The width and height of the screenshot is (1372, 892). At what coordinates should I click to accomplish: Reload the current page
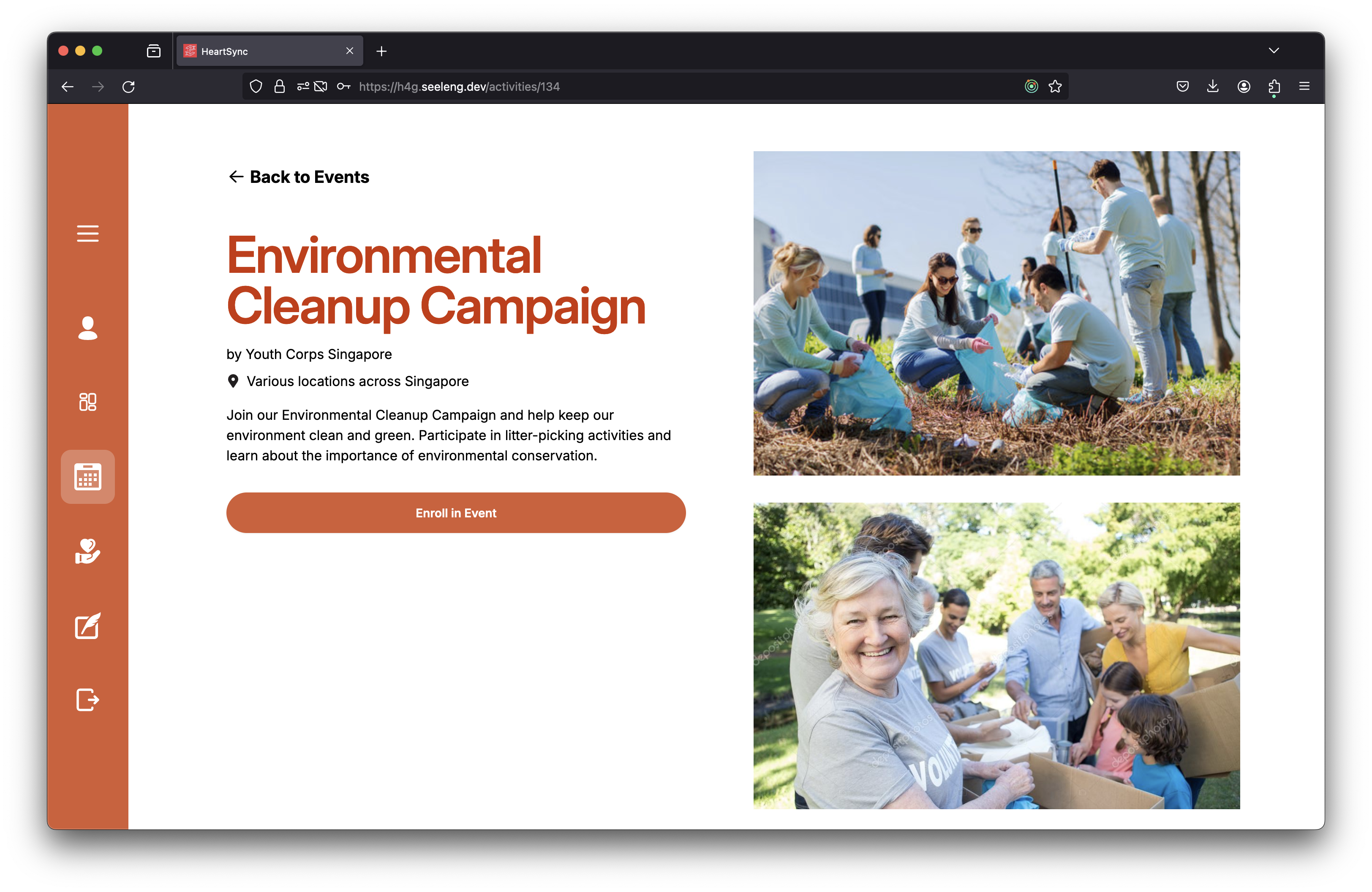point(128,87)
